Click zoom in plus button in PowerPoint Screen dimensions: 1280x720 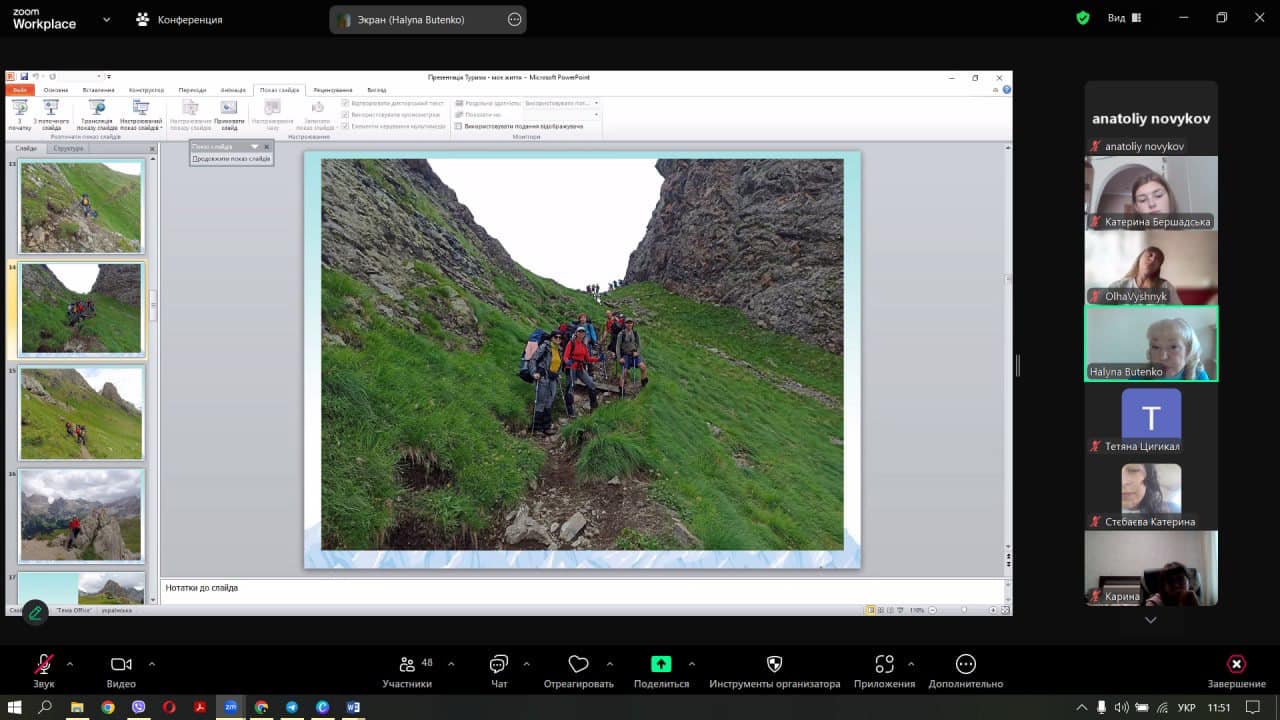tap(994, 610)
